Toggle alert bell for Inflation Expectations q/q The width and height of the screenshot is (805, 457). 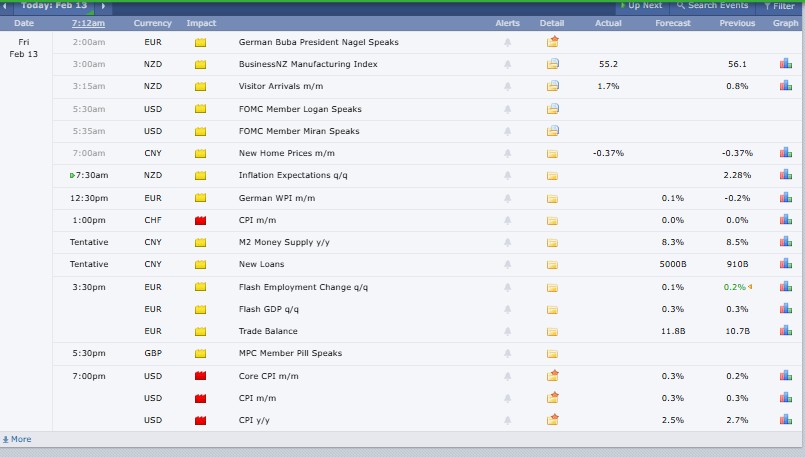pyautogui.click(x=508, y=176)
